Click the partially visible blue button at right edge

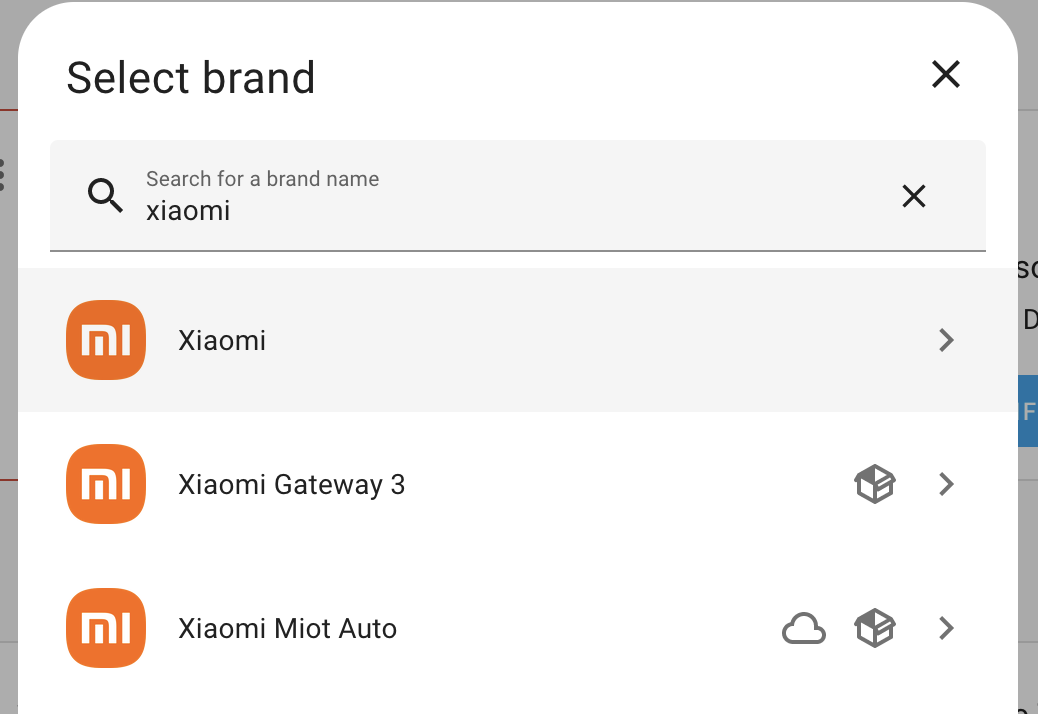1030,411
